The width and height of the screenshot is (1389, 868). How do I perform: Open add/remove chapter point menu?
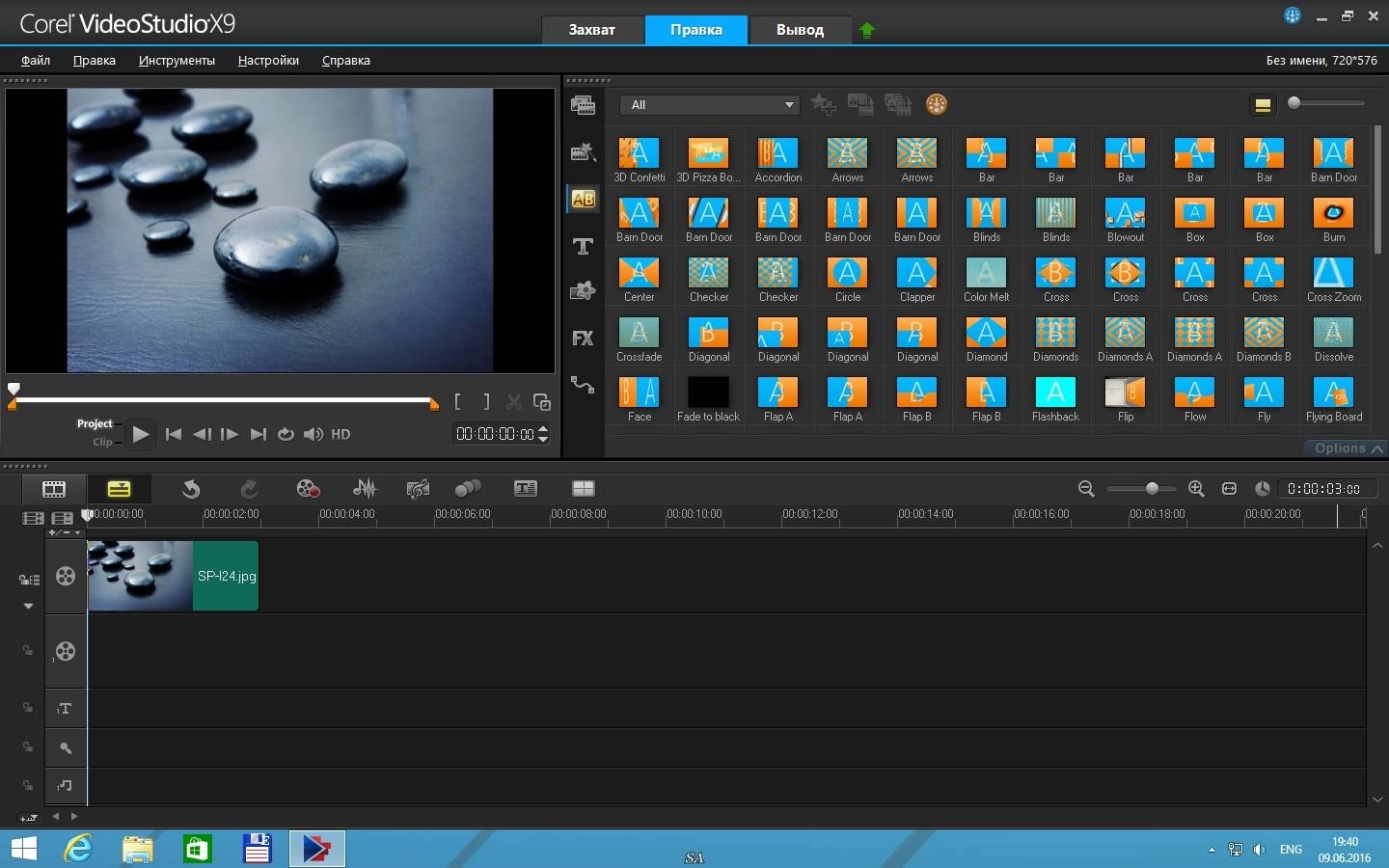coord(65,532)
